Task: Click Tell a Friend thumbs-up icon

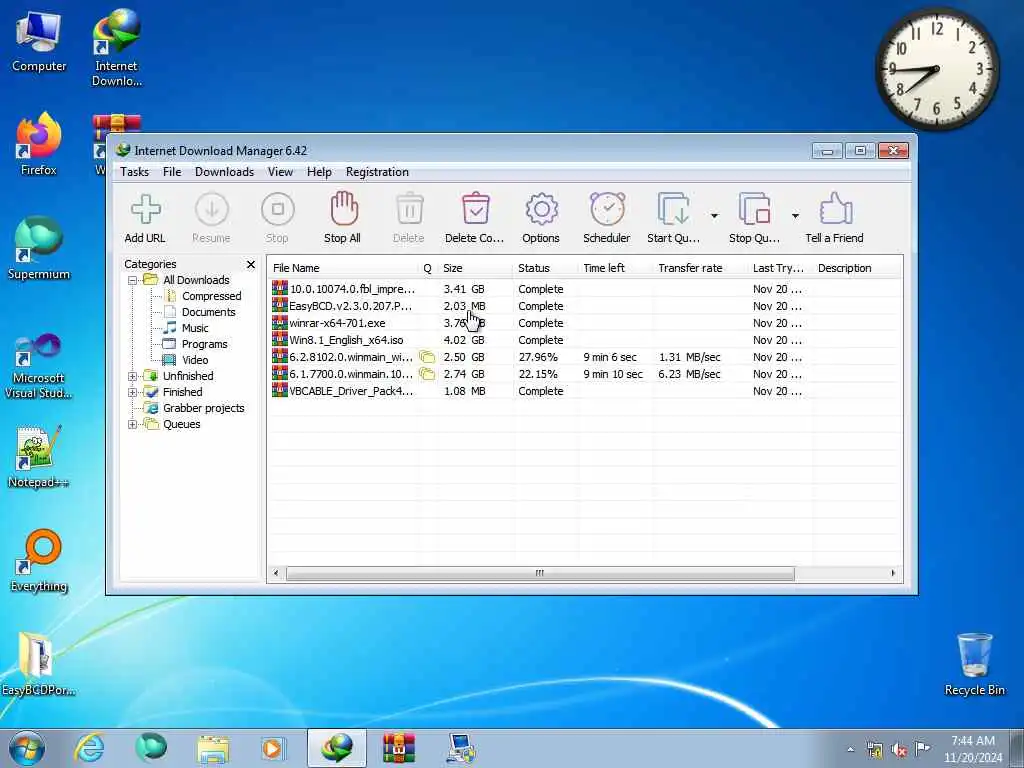Action: click(835, 209)
